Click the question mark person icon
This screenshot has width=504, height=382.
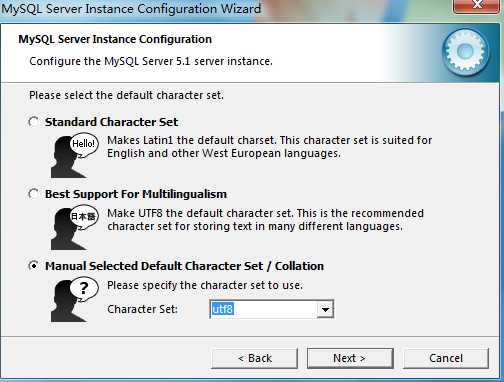pos(75,299)
